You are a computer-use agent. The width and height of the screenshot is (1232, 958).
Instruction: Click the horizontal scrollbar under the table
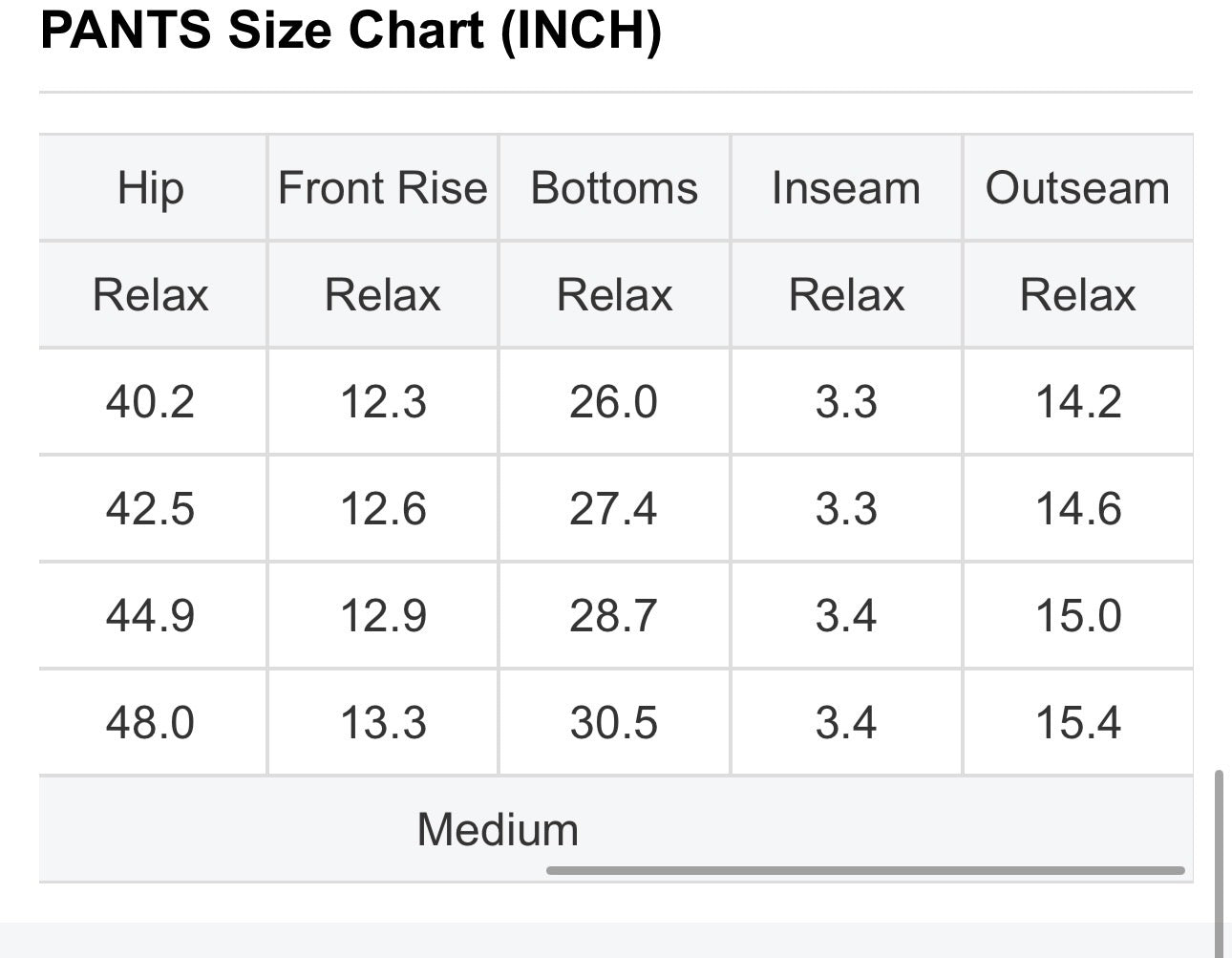coord(865,870)
